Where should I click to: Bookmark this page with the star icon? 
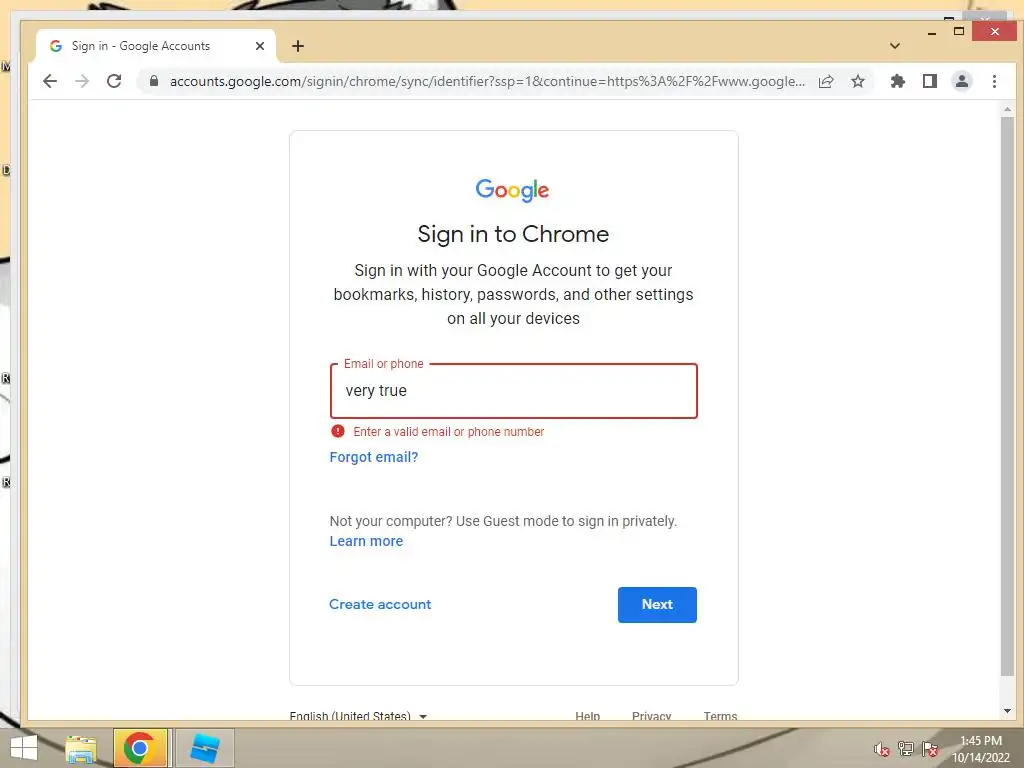tap(857, 81)
